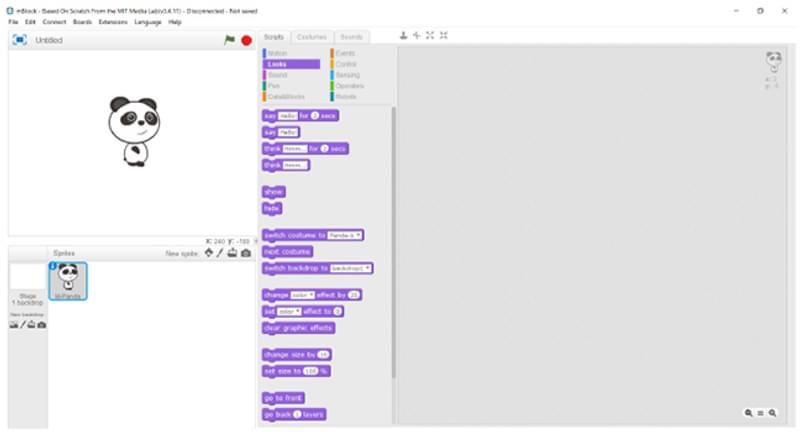Select the Shrink sprite tool

(443, 35)
